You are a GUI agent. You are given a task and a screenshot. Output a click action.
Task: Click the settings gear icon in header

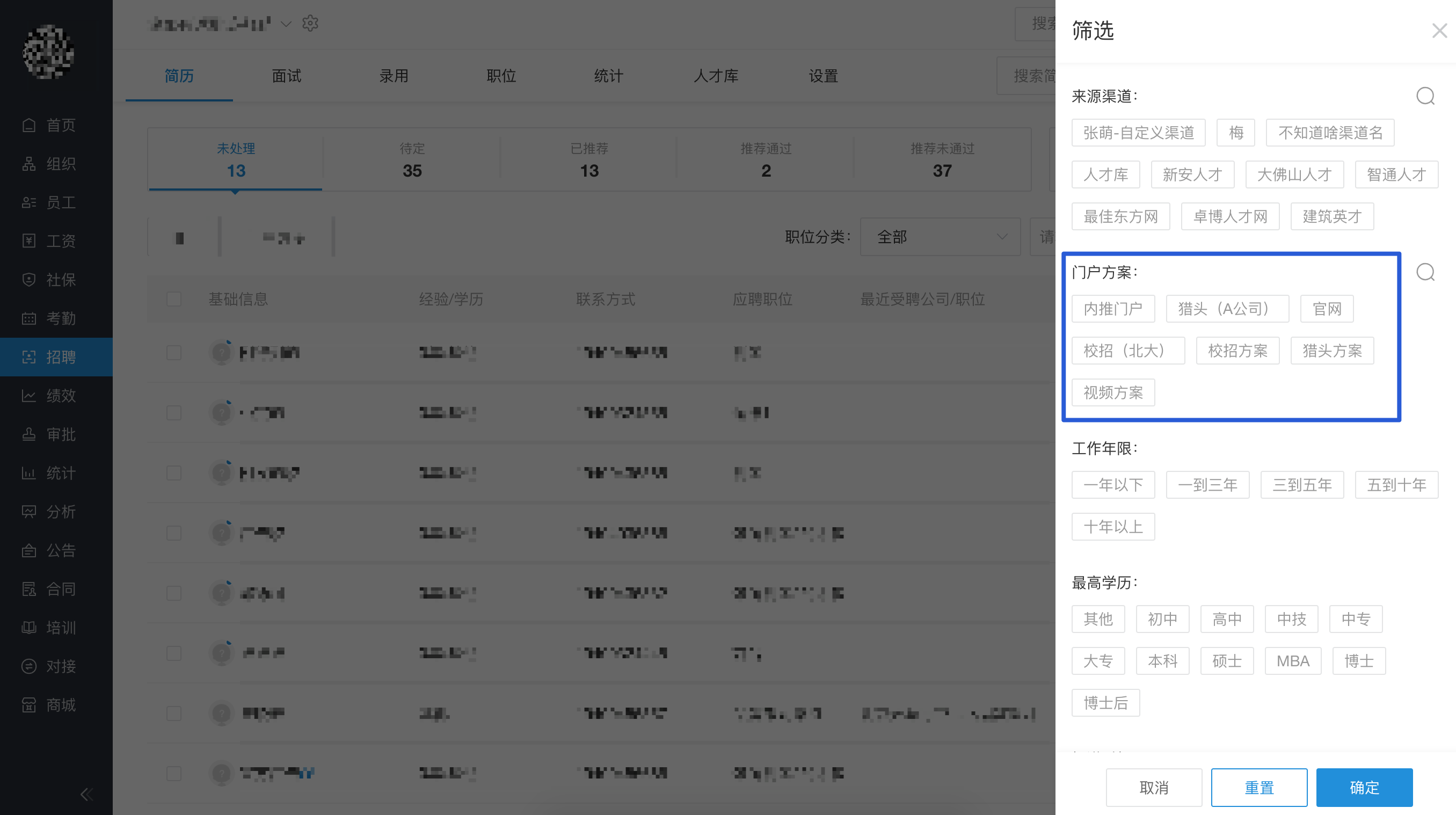coord(310,23)
